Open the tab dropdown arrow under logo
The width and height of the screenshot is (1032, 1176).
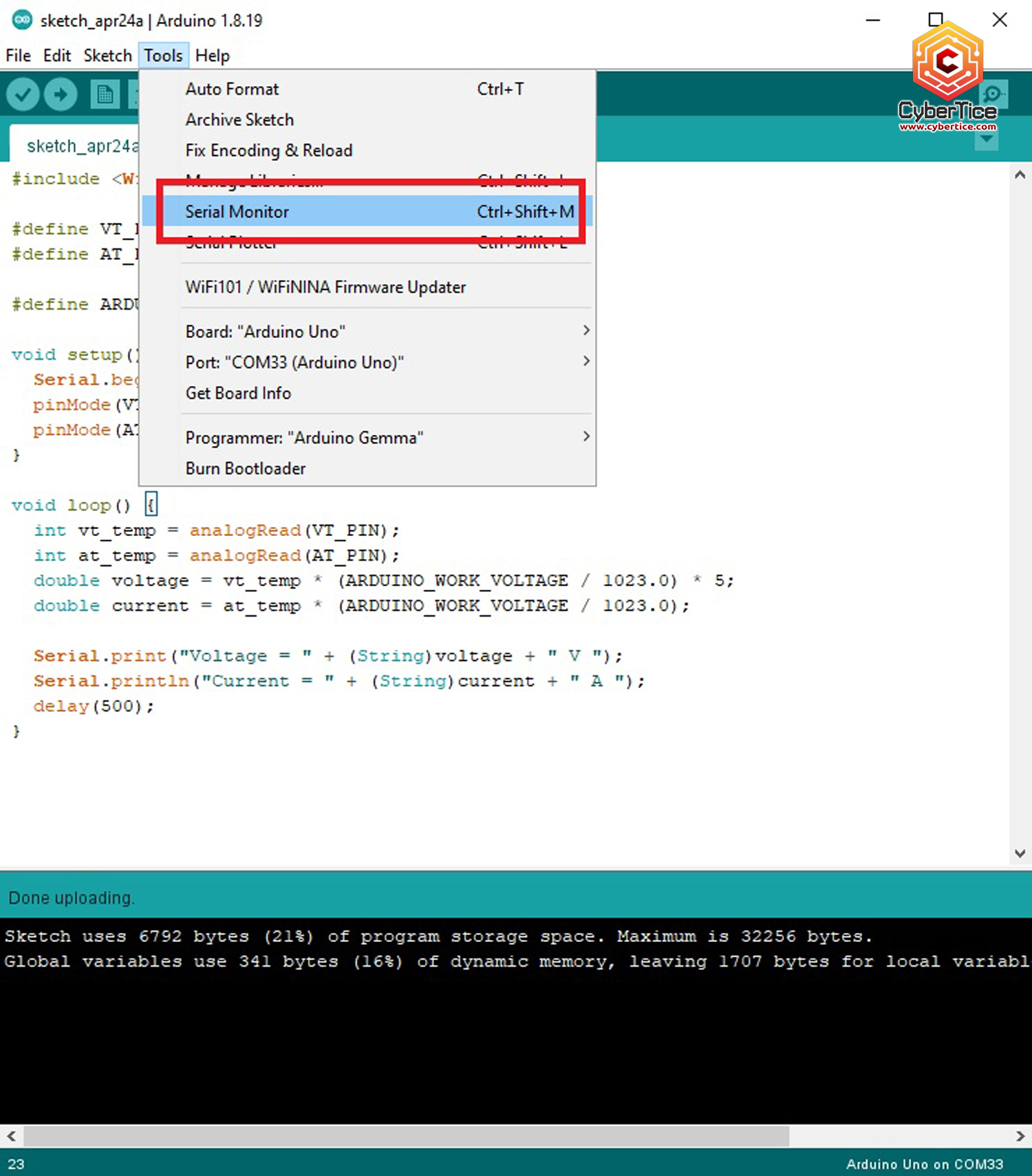pos(987,140)
